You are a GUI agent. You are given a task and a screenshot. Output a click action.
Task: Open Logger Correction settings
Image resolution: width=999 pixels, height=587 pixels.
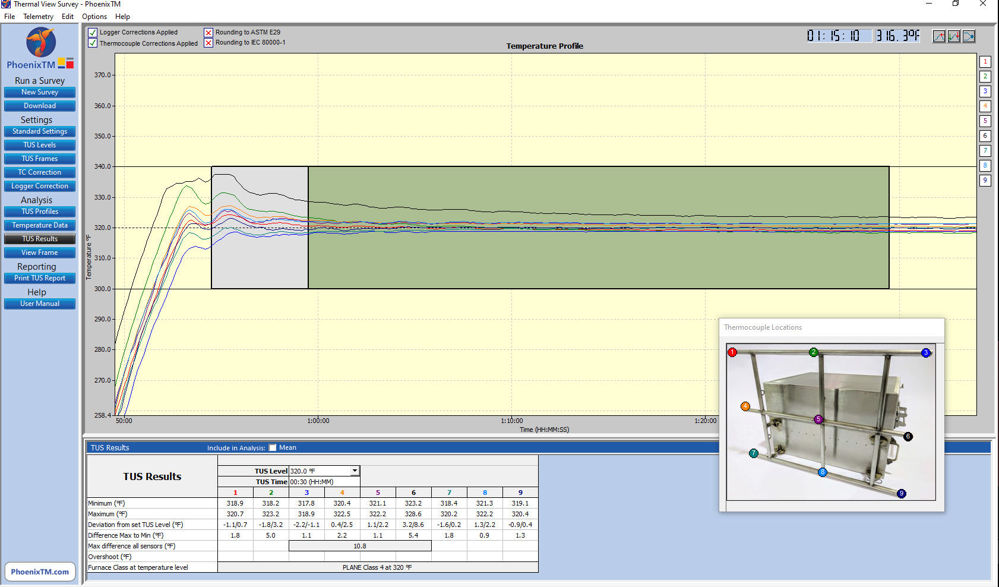point(40,186)
